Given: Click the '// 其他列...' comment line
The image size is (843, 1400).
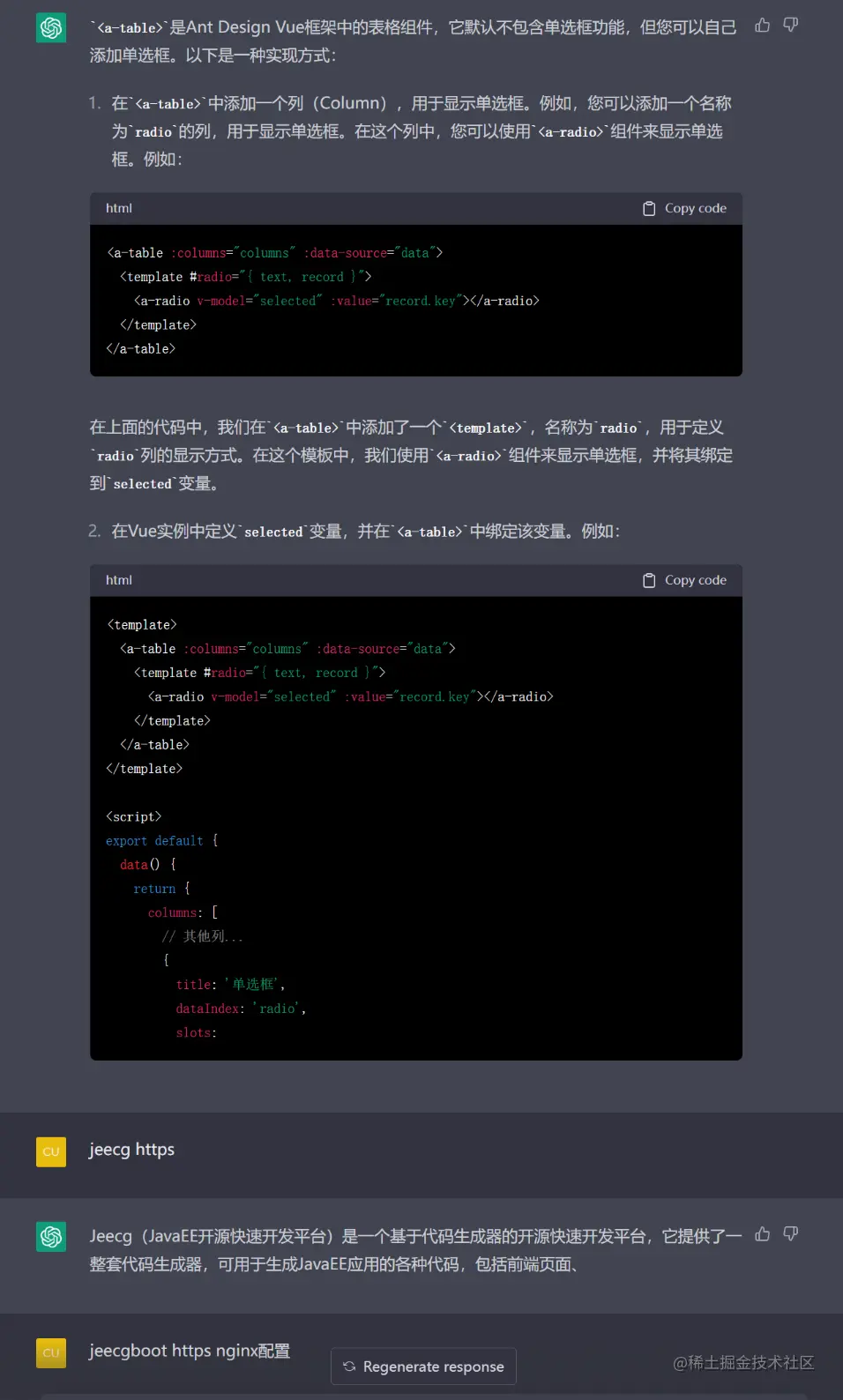Looking at the screenshot, I should pyautogui.click(x=202, y=936).
